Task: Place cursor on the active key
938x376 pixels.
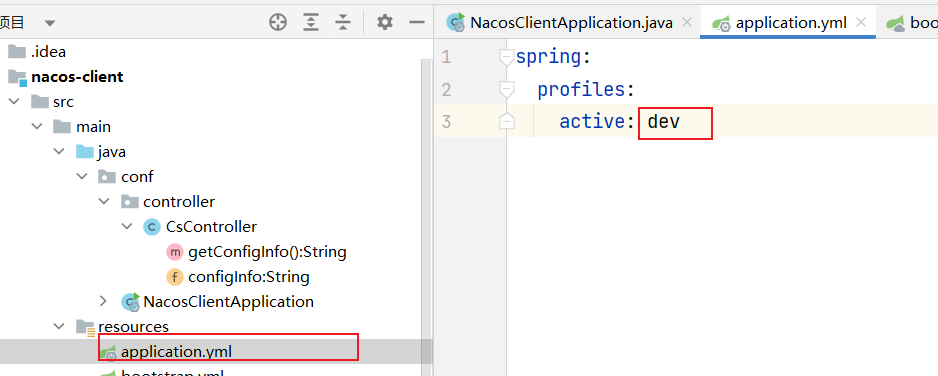Action: pyautogui.click(x=592, y=122)
